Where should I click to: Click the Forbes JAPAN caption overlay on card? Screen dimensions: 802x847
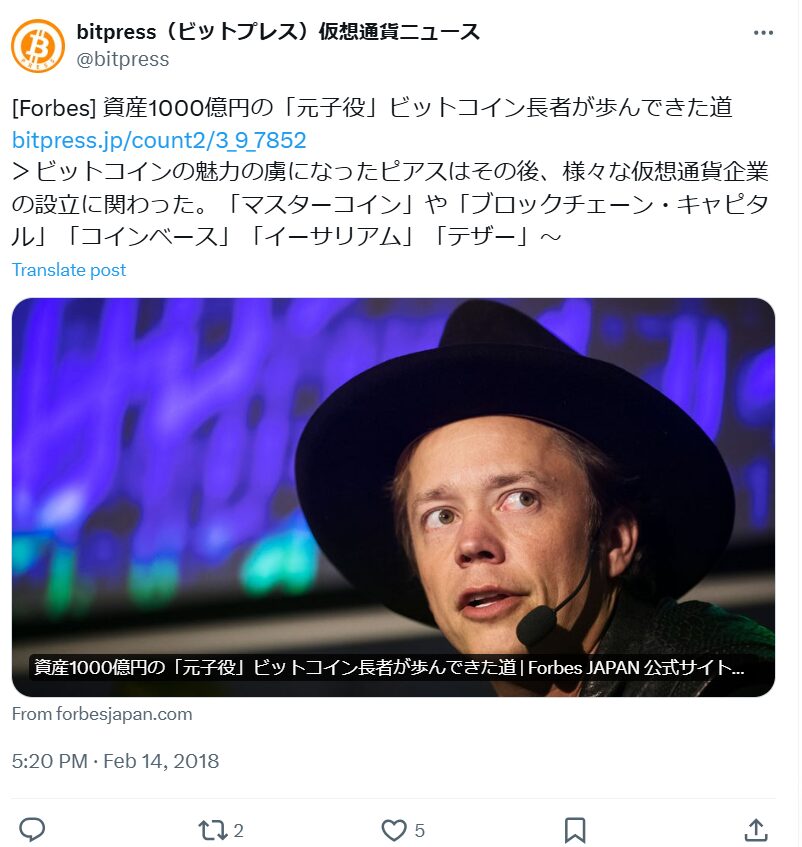point(388,668)
